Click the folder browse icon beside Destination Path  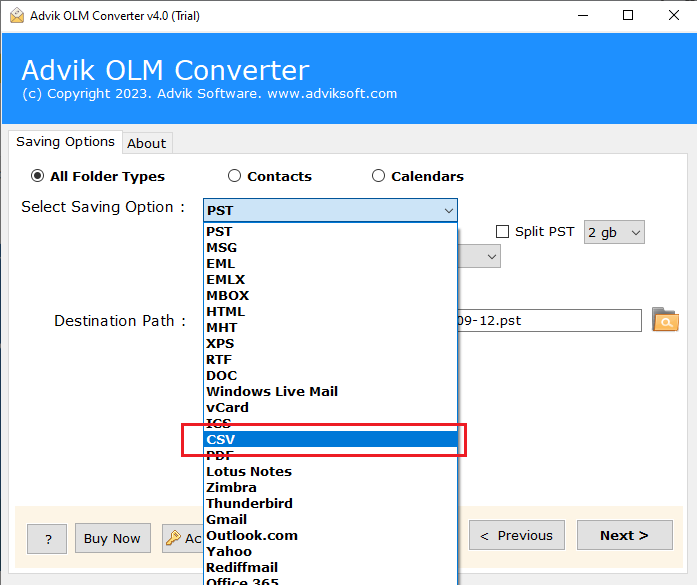pos(665,320)
